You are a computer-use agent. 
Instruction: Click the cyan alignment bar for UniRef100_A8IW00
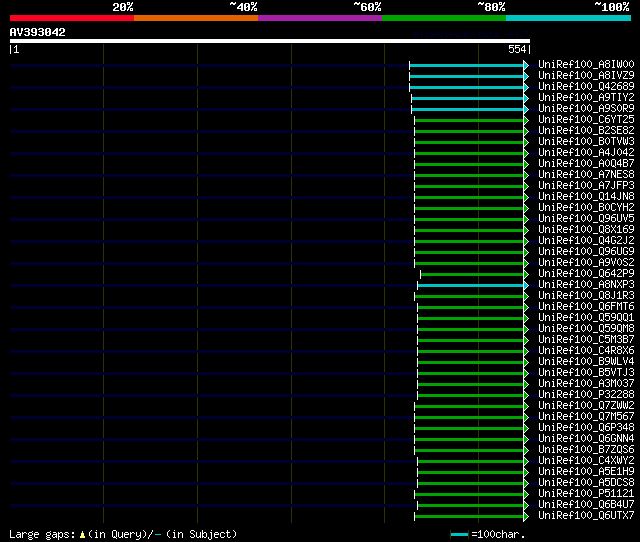467,65
